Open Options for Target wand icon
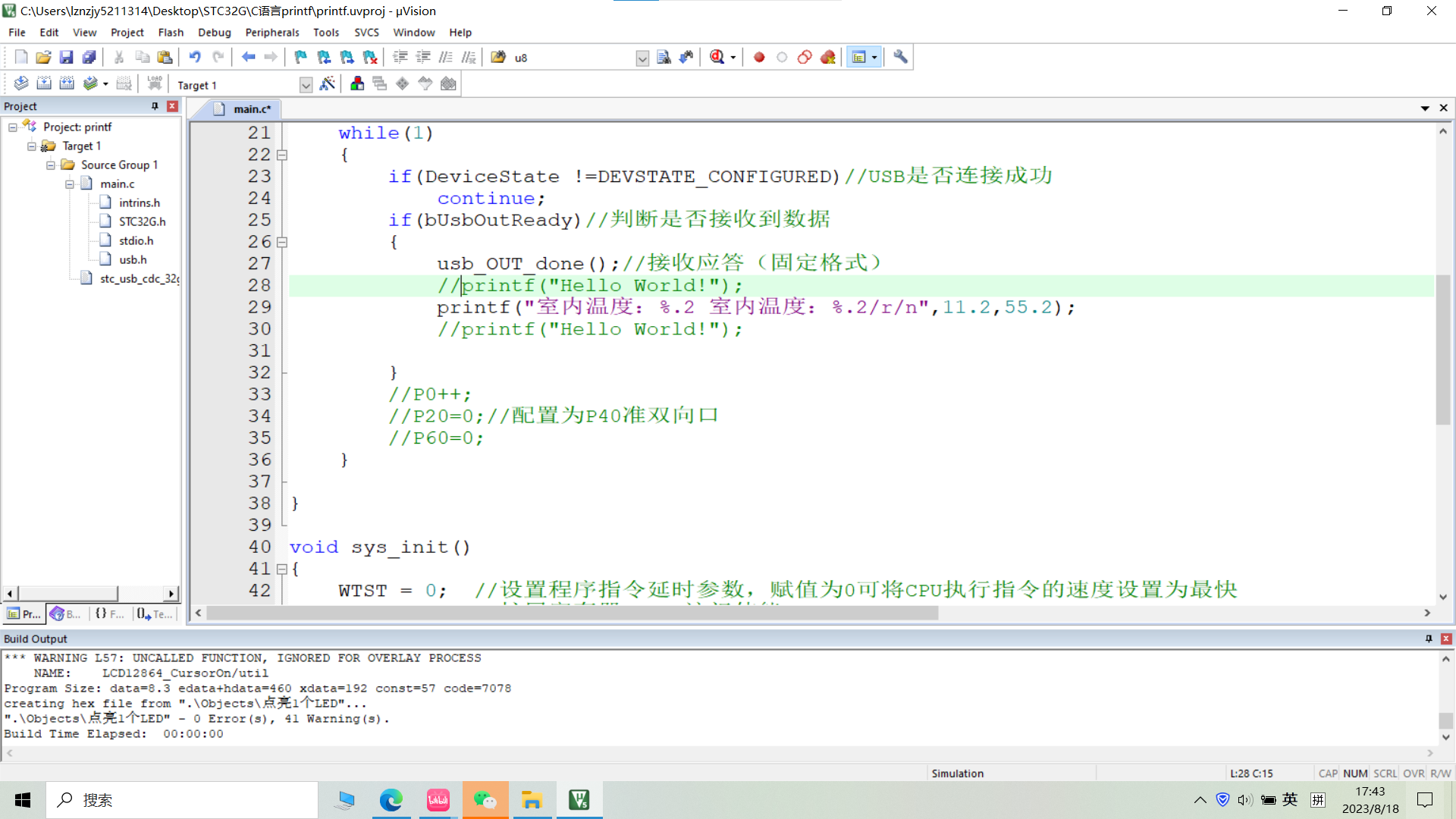Viewport: 1456px width, 819px height. (x=328, y=84)
